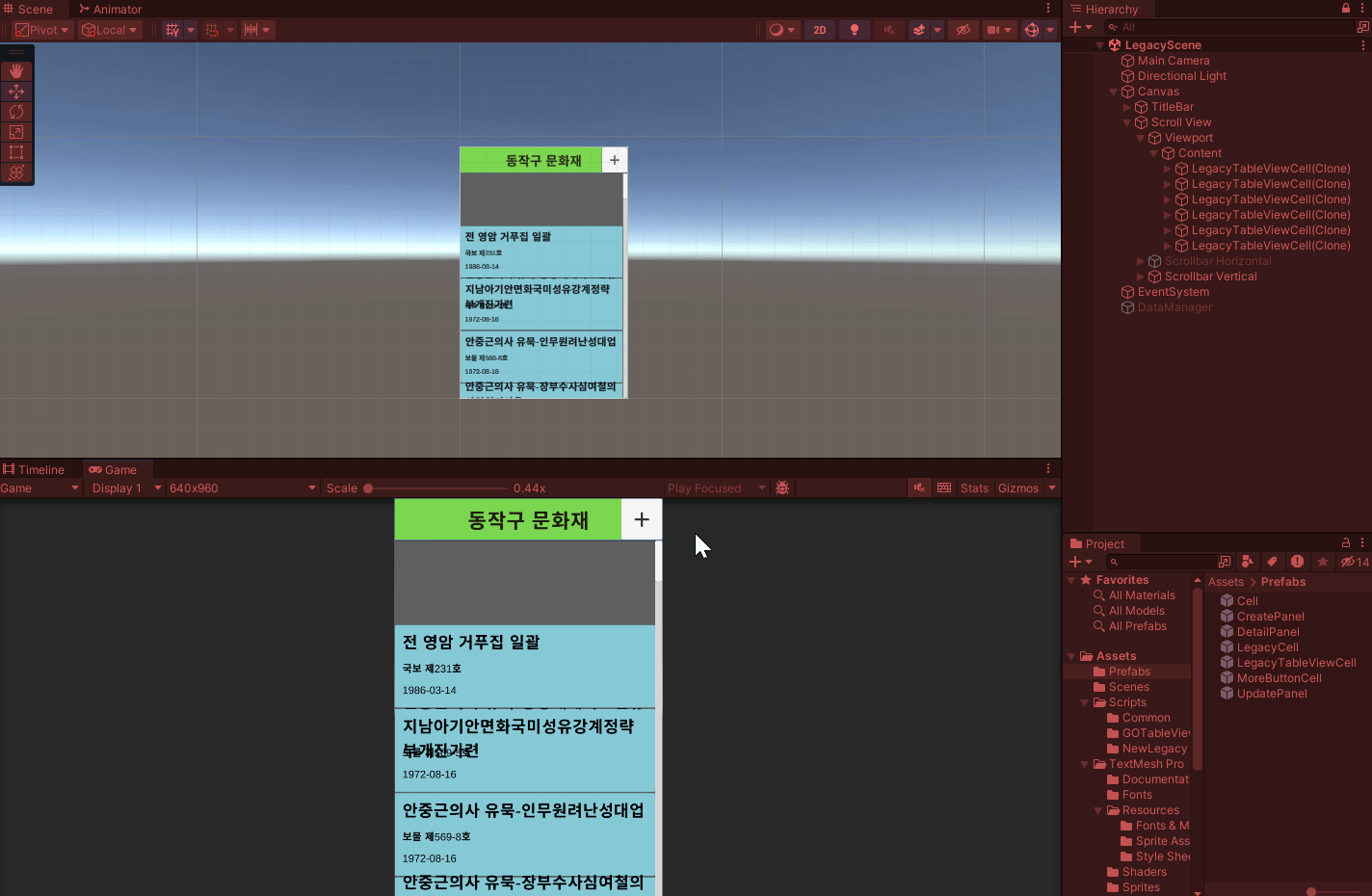Switch to the Animator tab
1372x896 pixels.
click(110, 9)
